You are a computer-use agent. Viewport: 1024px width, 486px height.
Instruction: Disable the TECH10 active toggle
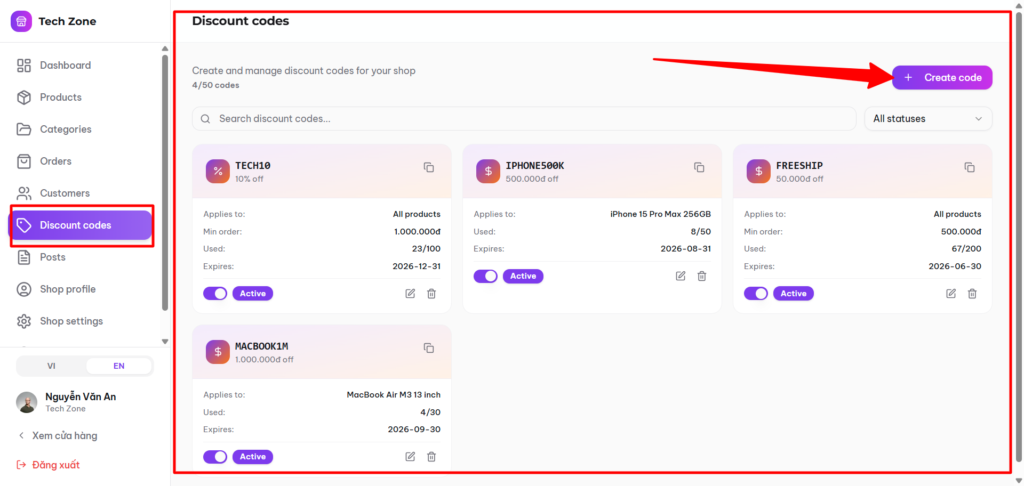[x=215, y=293]
